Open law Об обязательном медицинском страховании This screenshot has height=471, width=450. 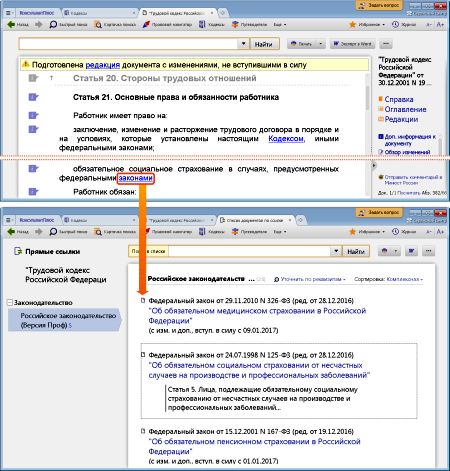257,316
